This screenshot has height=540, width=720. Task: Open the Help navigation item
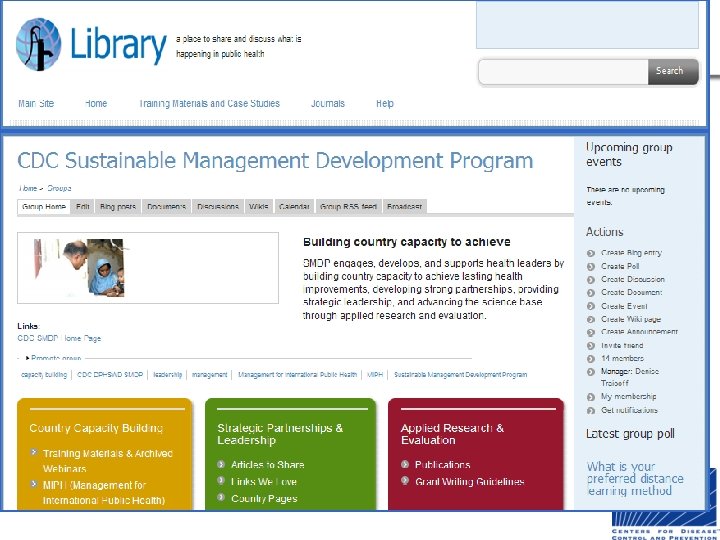point(385,103)
